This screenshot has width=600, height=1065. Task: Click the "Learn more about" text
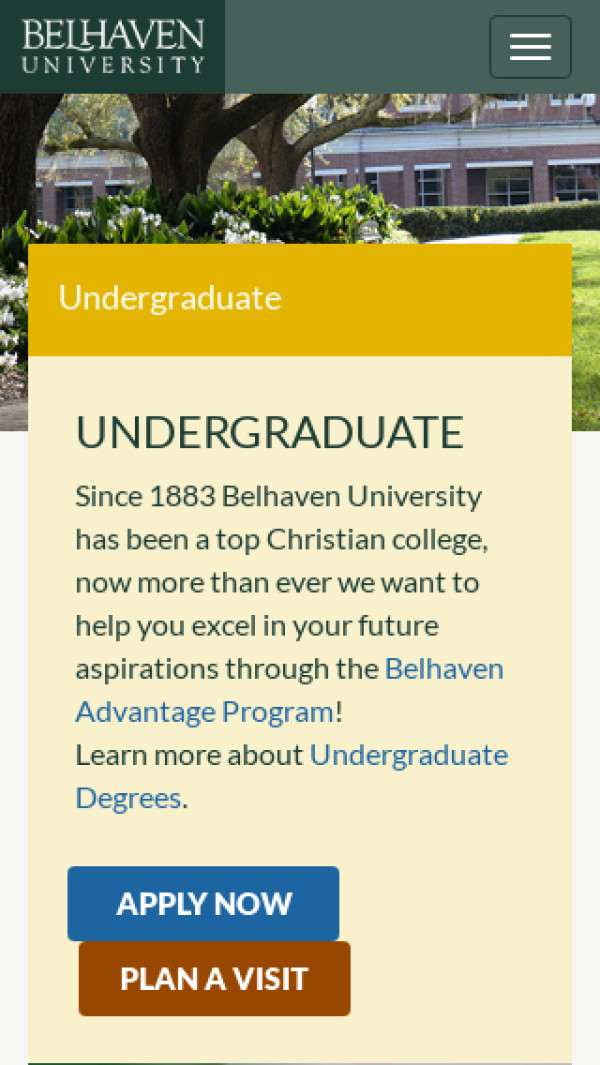coord(189,755)
